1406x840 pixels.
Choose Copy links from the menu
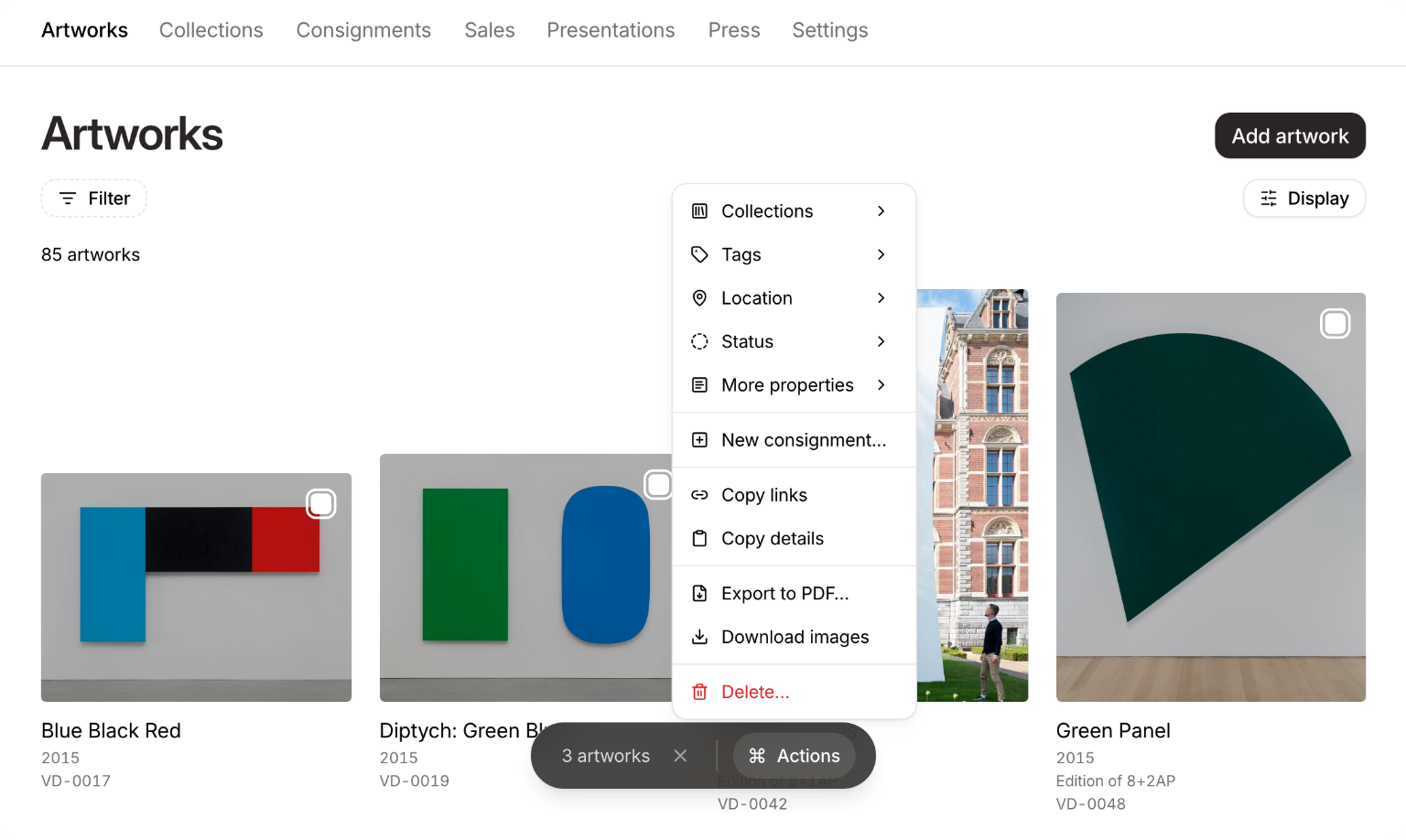point(795,495)
